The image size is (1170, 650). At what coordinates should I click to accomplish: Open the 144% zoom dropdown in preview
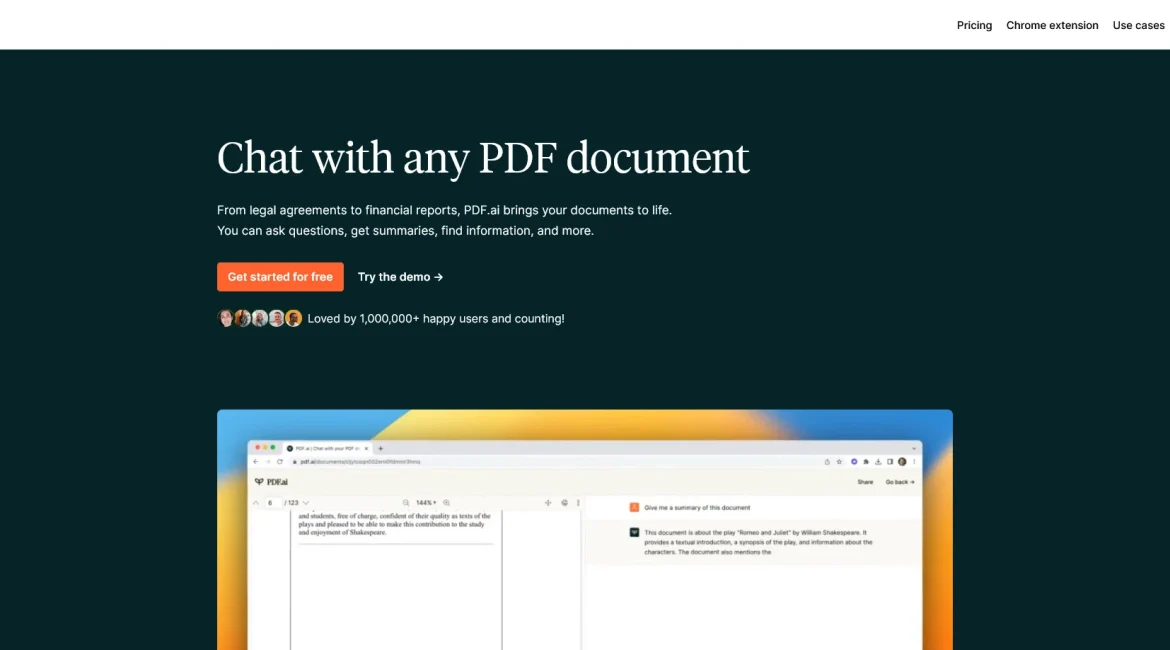click(x=426, y=503)
